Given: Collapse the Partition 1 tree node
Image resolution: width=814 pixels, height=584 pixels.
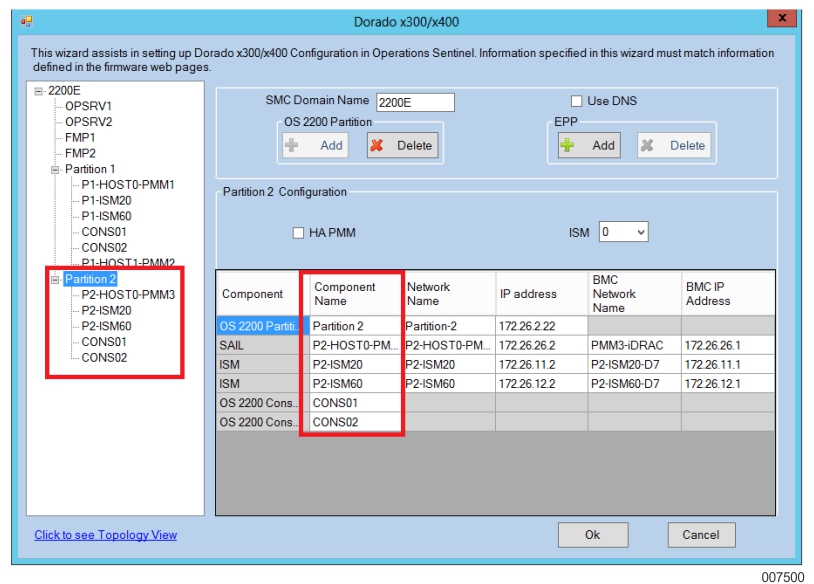Looking at the screenshot, I should [55, 169].
